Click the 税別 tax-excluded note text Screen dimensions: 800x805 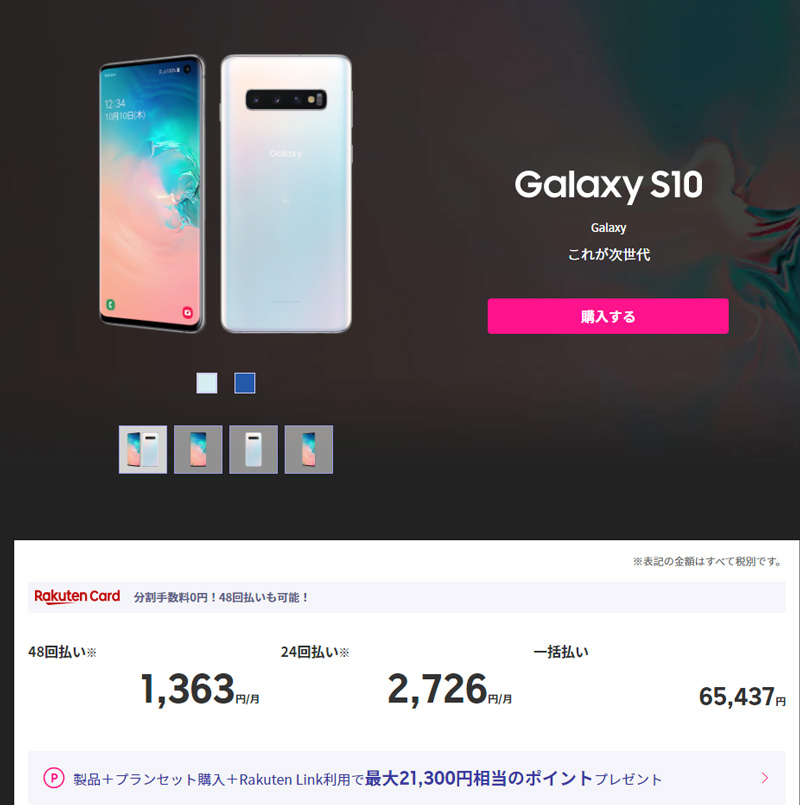coord(708,562)
